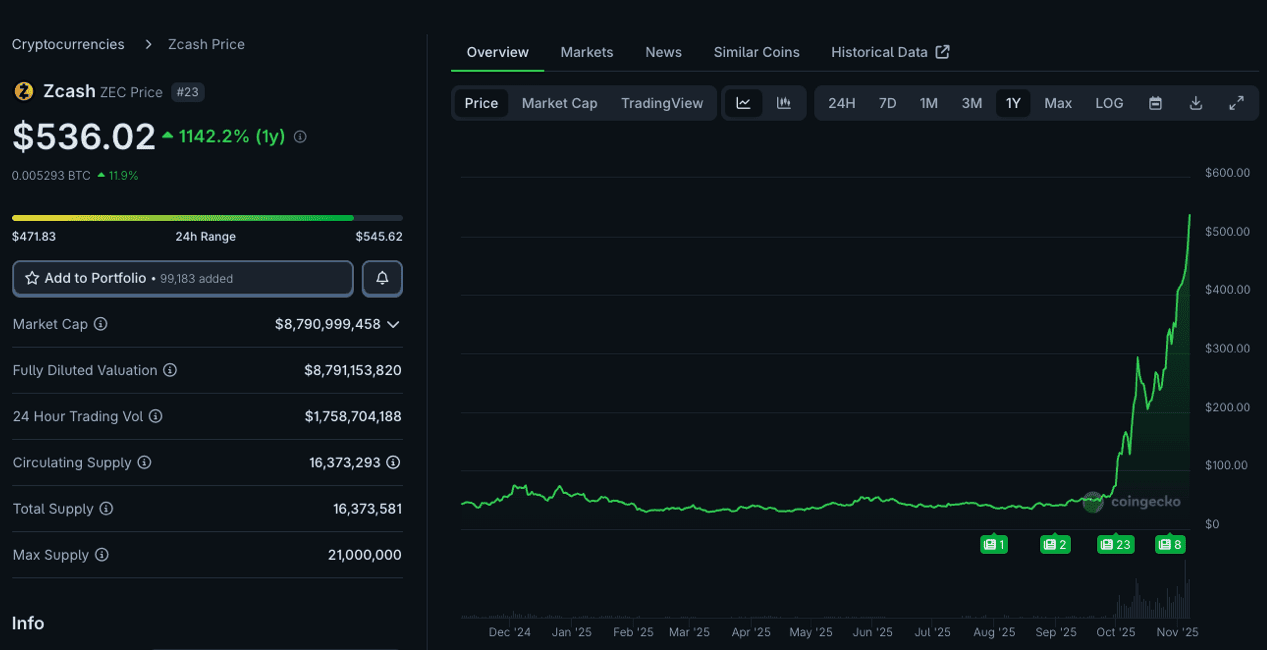Screen dimensions: 1267x650
Task: Select the 7D time range
Action: pos(887,103)
